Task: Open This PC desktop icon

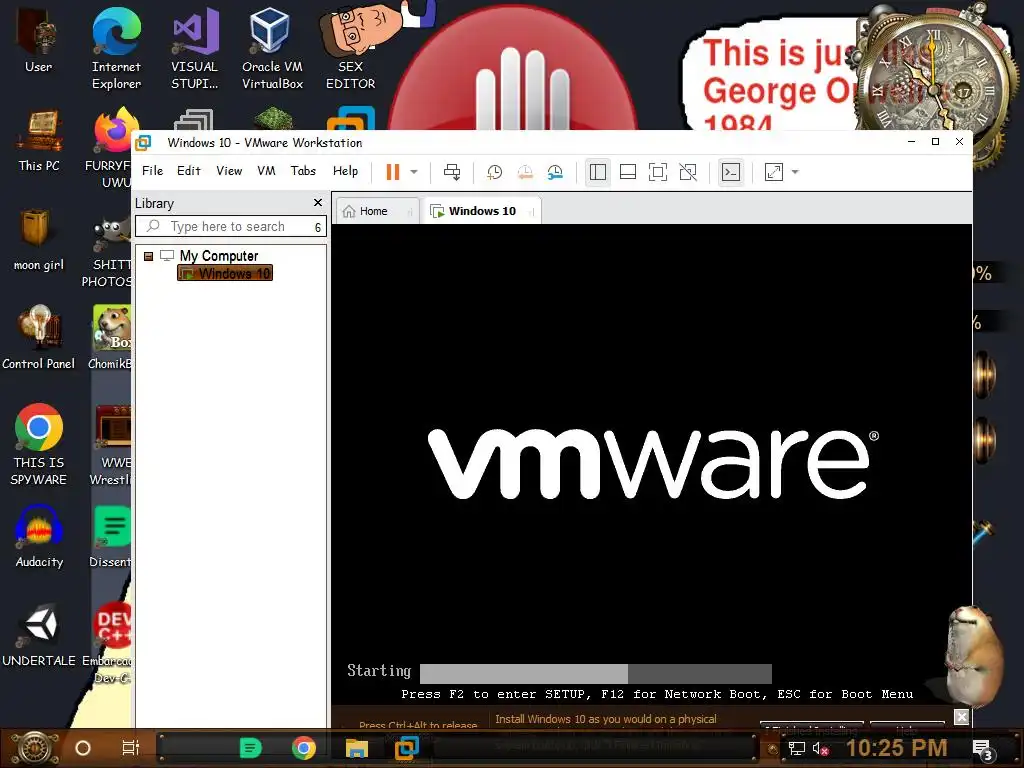Action: 39,141
